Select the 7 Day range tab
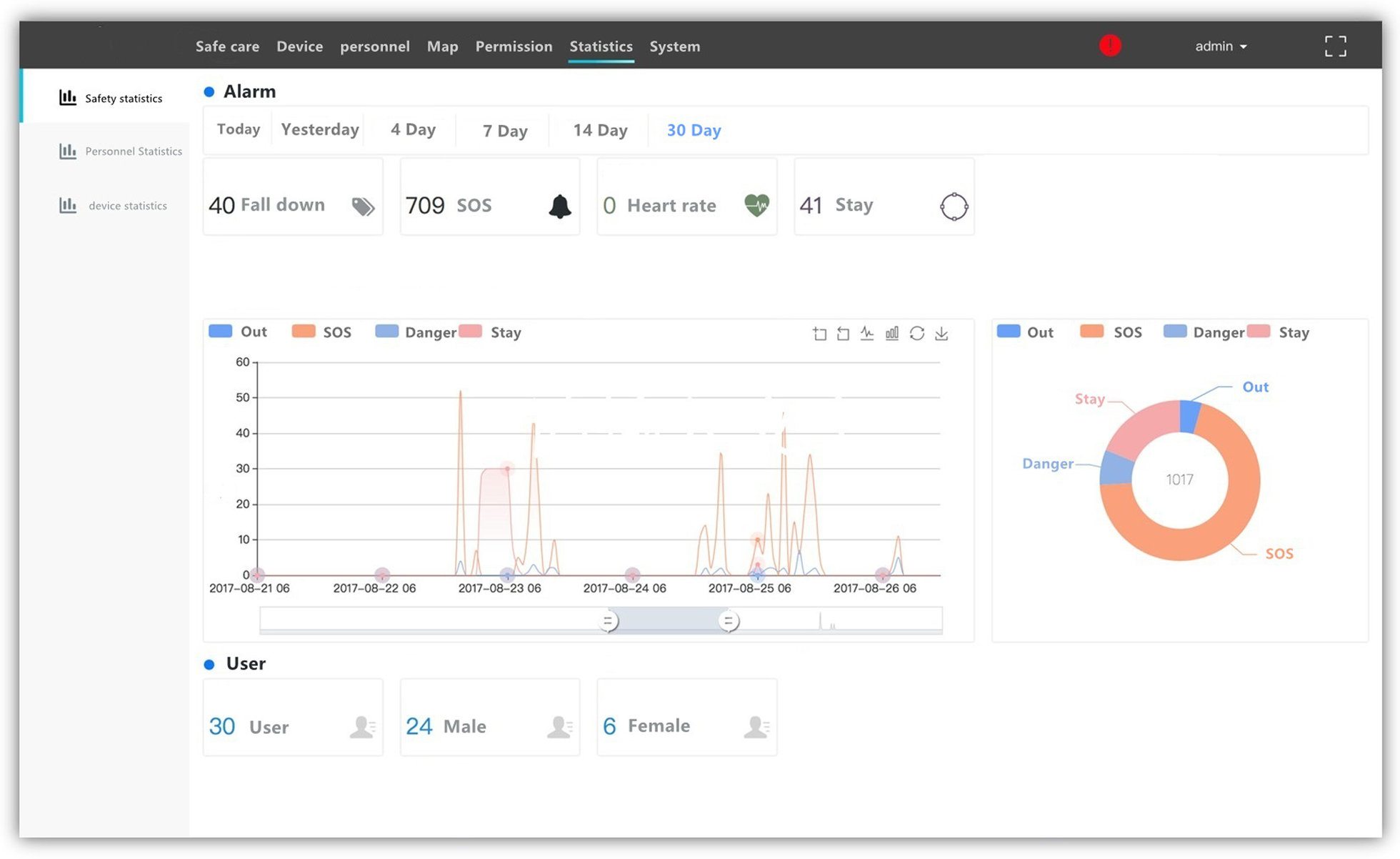This screenshot has width=1400, height=859. point(505,131)
